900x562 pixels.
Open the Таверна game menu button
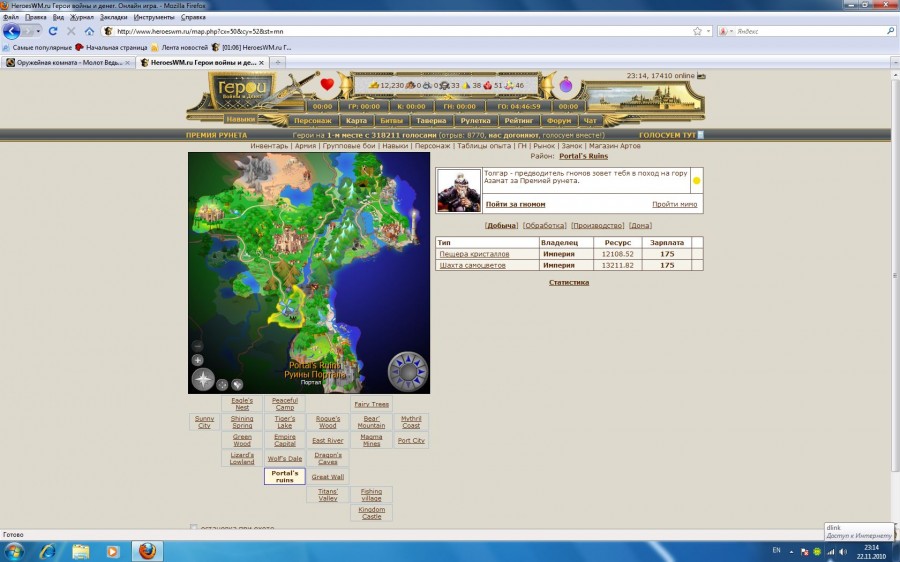point(431,121)
